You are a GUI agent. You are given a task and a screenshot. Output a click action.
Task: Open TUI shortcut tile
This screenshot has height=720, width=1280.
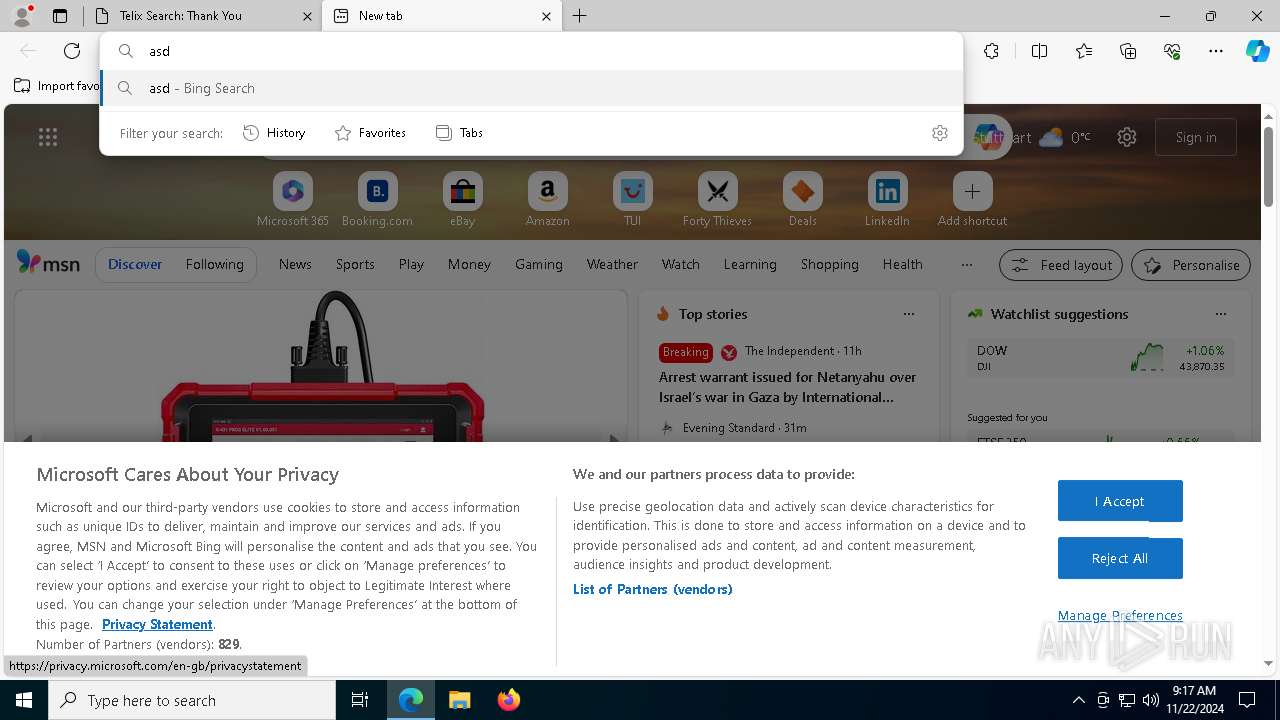pos(632,200)
